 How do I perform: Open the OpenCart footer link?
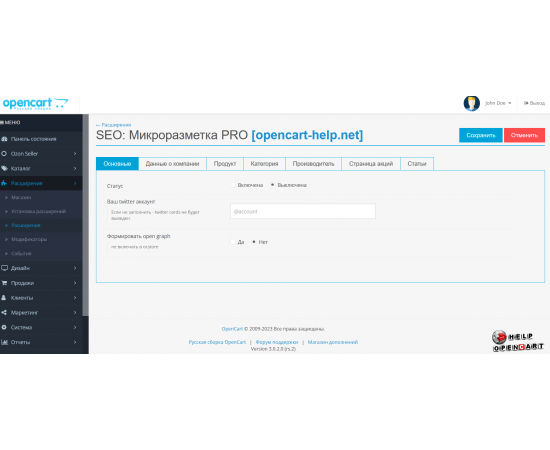click(x=232, y=329)
